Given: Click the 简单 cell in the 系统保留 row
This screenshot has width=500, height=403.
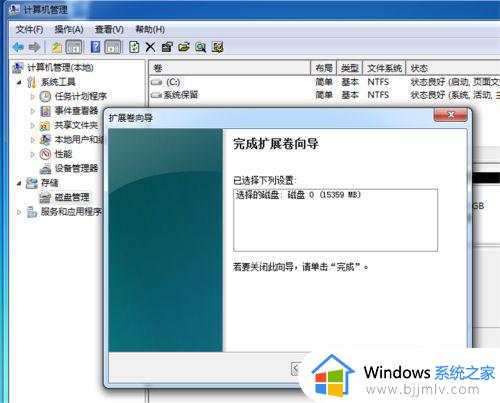Looking at the screenshot, I should click(324, 95).
